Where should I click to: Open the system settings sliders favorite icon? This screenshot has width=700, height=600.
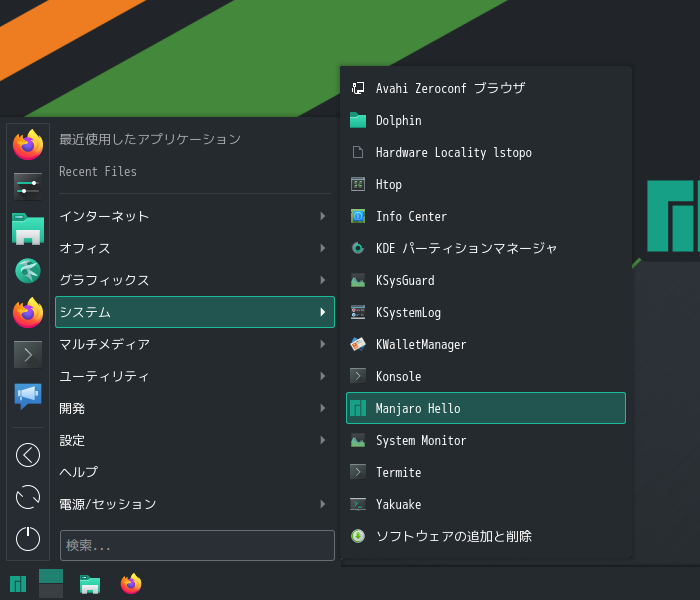coord(28,187)
